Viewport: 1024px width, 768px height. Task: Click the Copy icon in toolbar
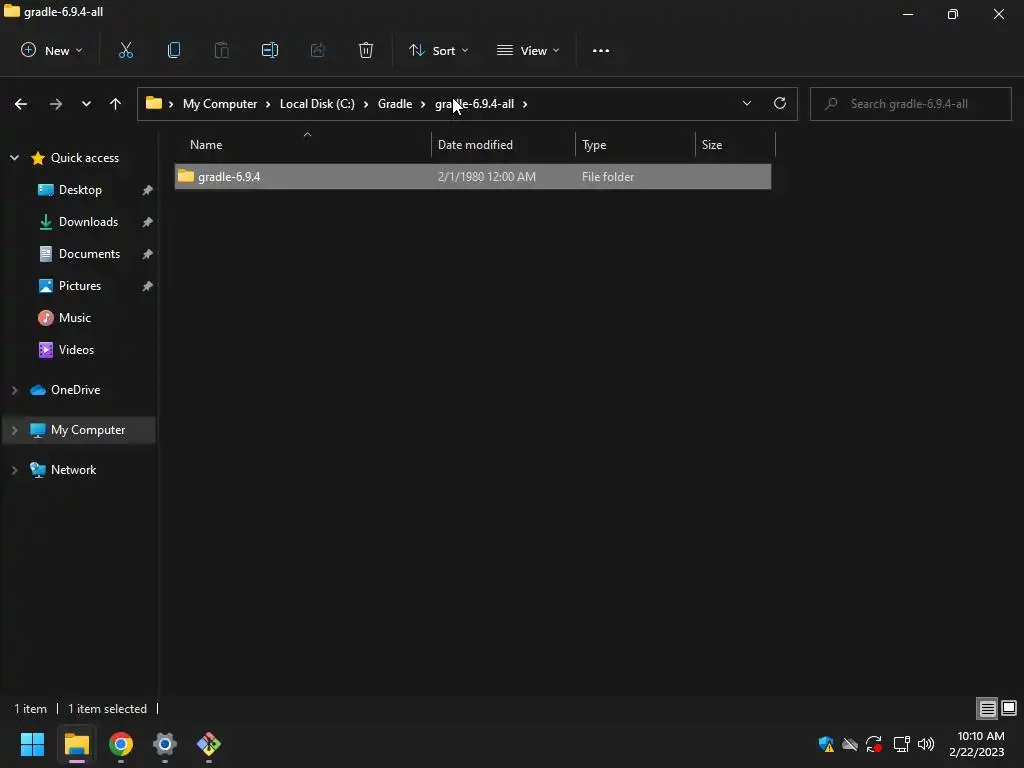pyautogui.click(x=174, y=50)
